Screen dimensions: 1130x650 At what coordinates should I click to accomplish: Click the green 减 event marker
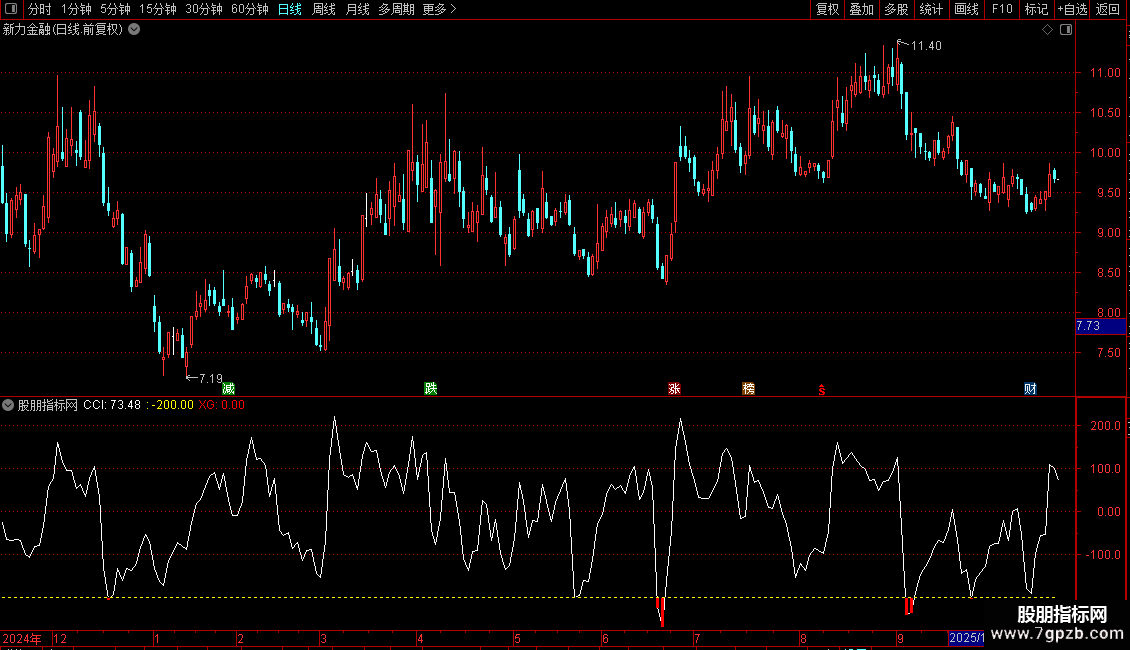coord(228,389)
